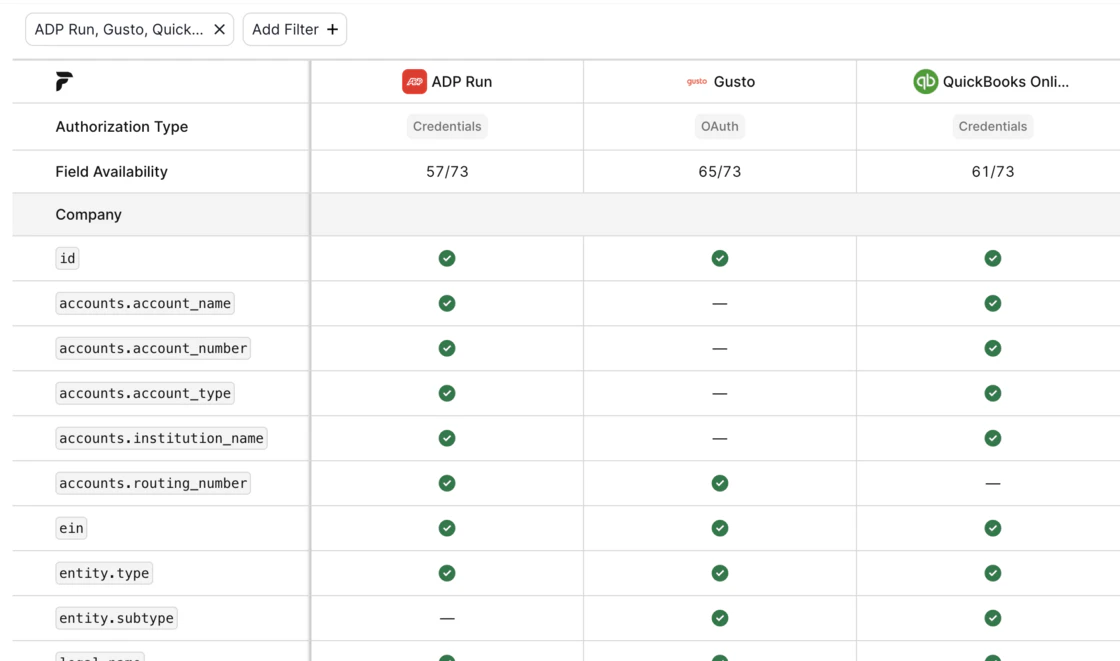Select the ADP Run logo icon
The height and width of the screenshot is (661, 1120).
pos(414,81)
